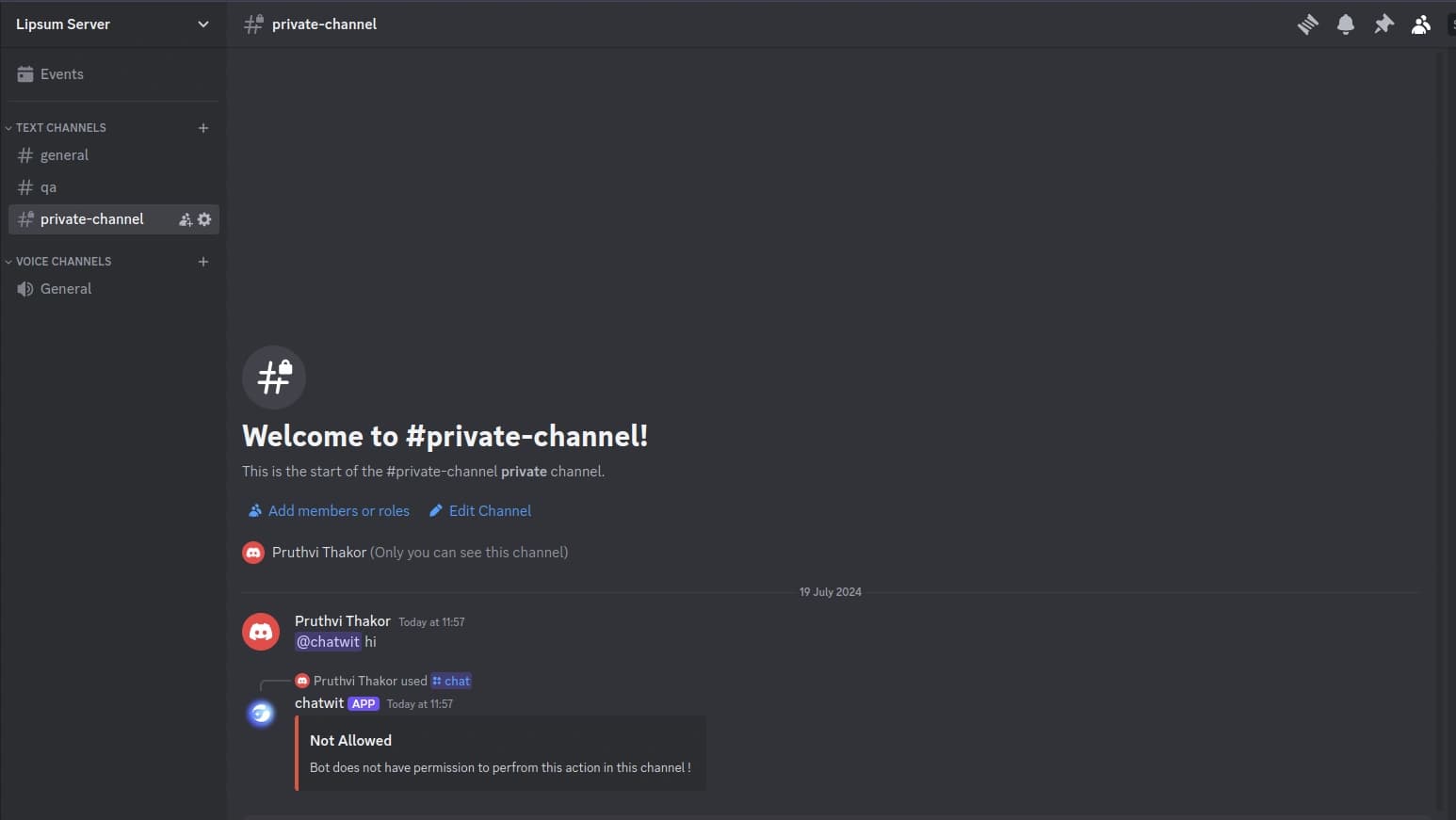Show pinned messages

pos(1383,24)
